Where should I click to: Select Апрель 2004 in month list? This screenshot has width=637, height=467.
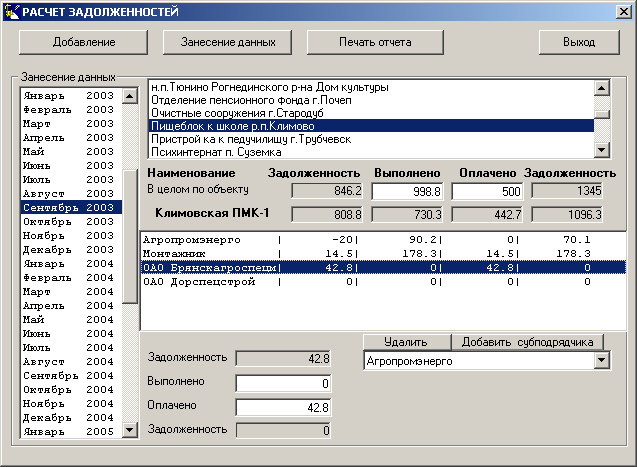pyautogui.click(x=72, y=306)
